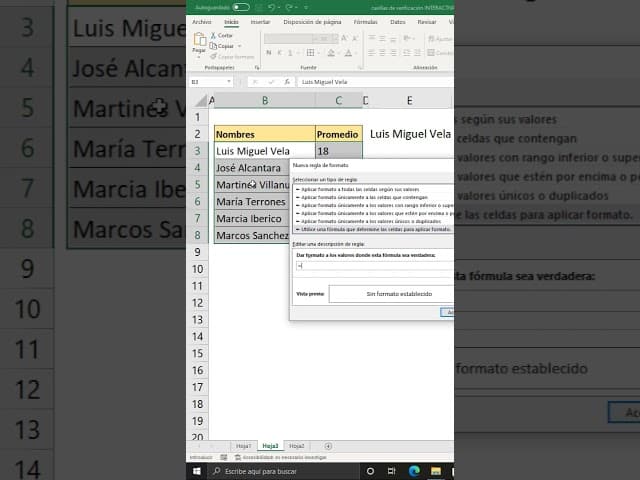Open the Portapapeles dialog launcher

tap(257, 67)
